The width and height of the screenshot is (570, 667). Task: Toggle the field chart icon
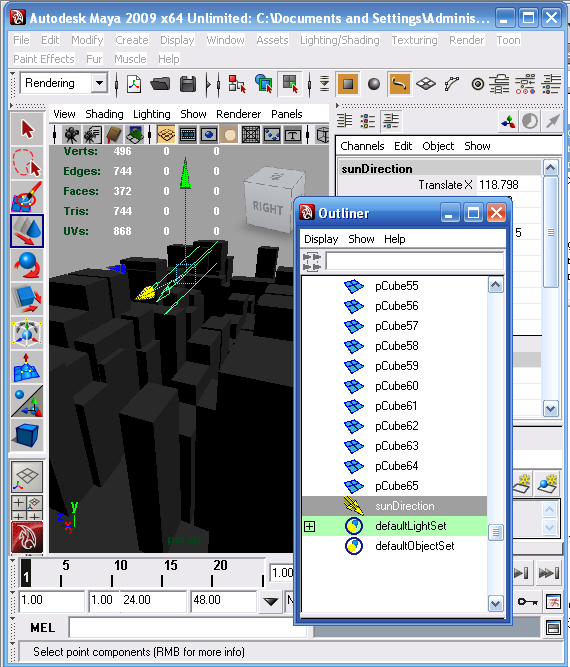point(251,136)
